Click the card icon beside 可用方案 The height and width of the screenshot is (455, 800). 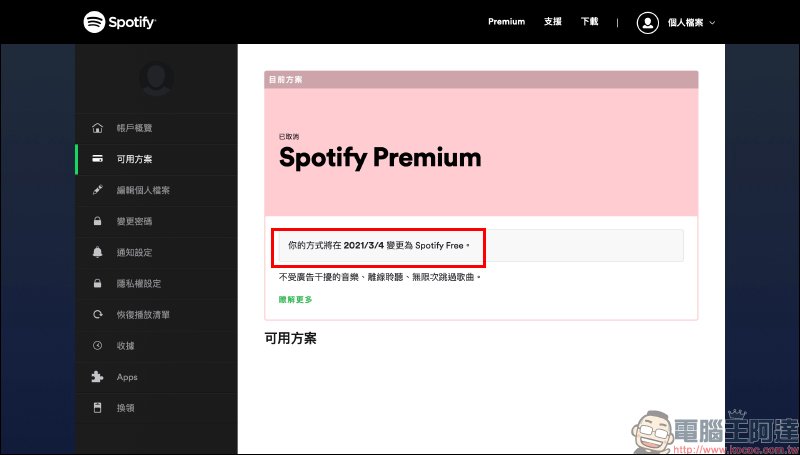pyautogui.click(x=97, y=159)
